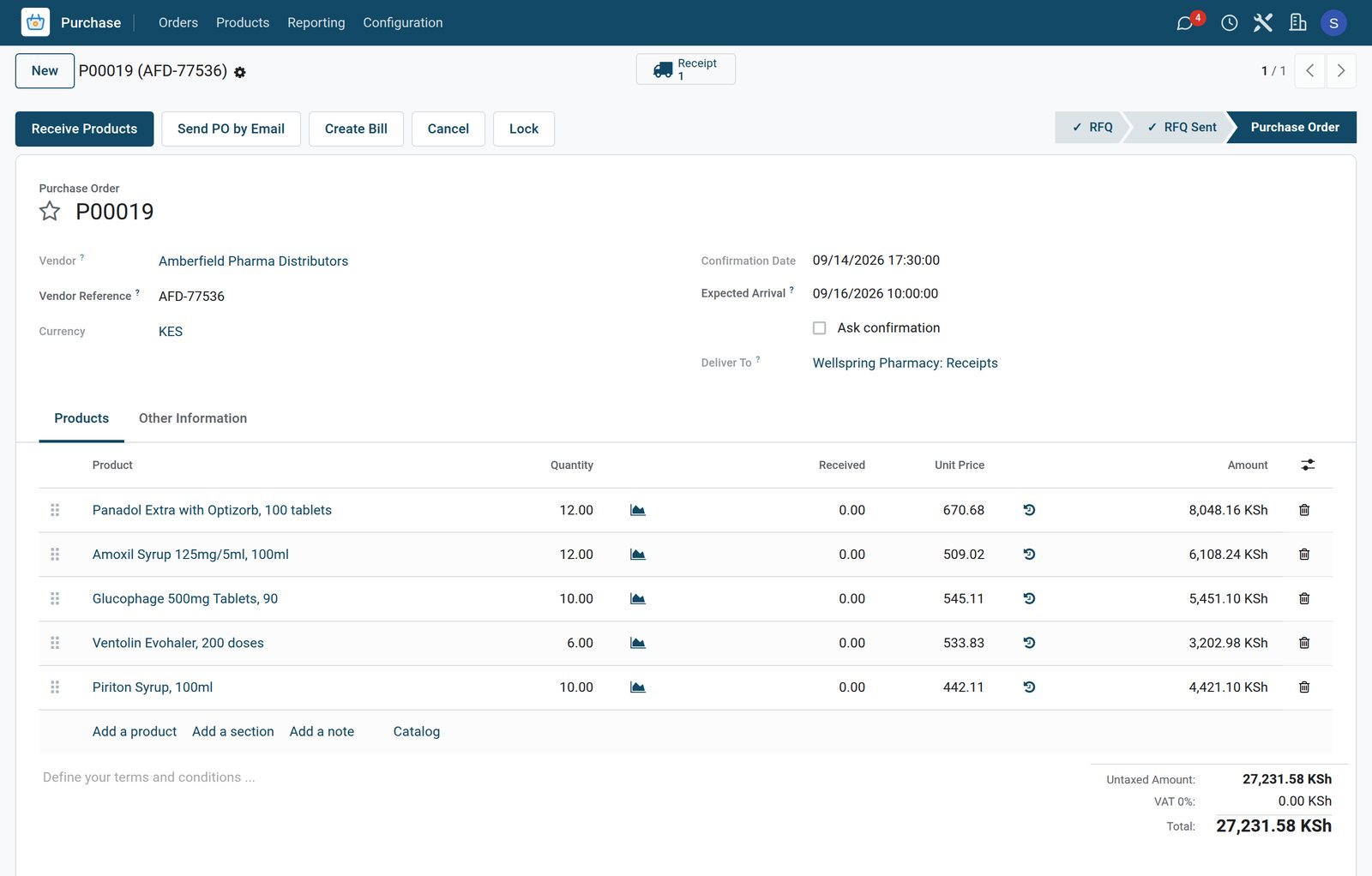Delete the Panadol Extra line

tap(1304, 510)
